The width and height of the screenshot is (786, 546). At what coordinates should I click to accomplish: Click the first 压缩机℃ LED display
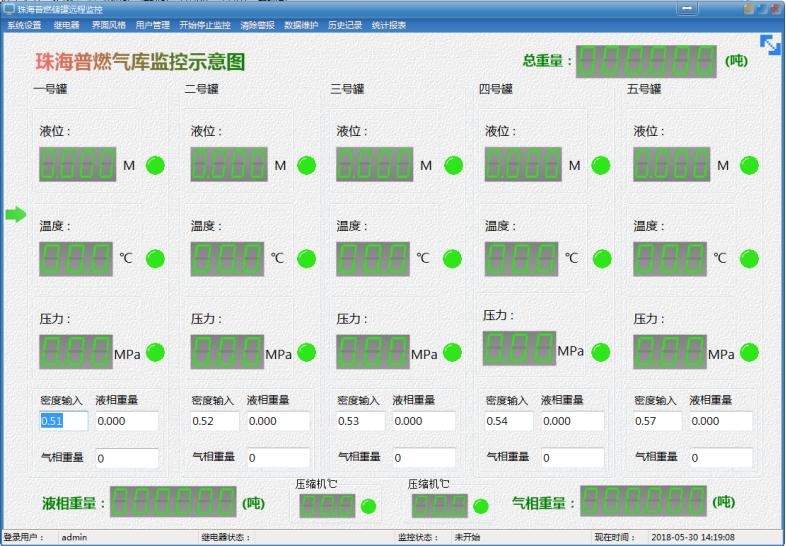(x=327, y=506)
